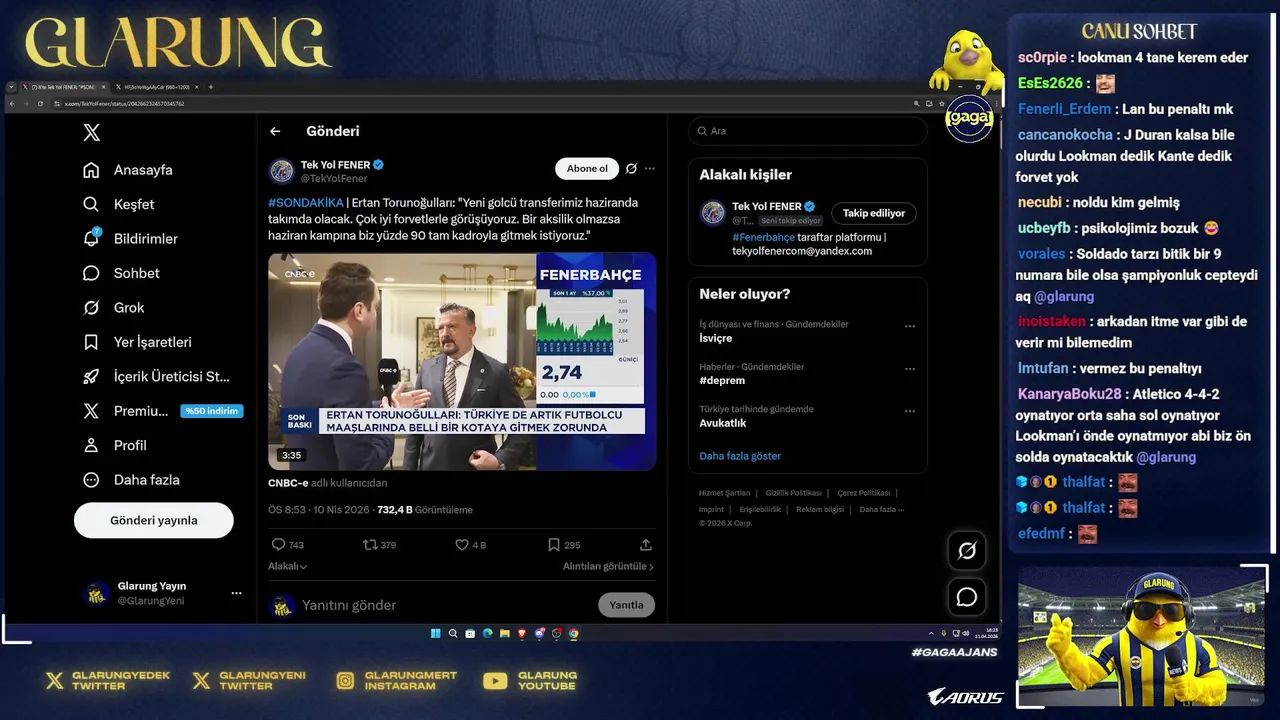1280x720 pixels.
Task: Click Ara search input field
Action: click(x=808, y=131)
